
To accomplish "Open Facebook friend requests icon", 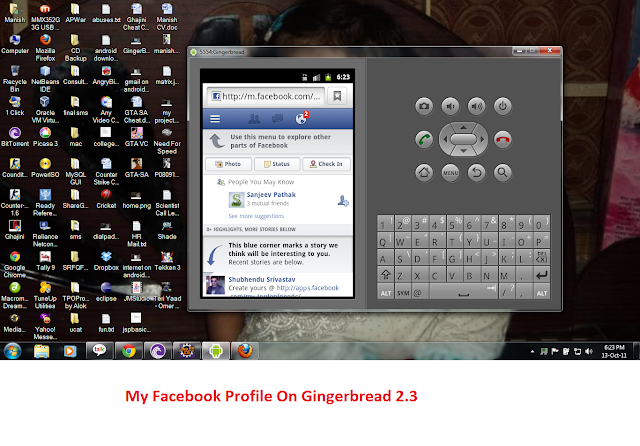I will click(254, 119).
